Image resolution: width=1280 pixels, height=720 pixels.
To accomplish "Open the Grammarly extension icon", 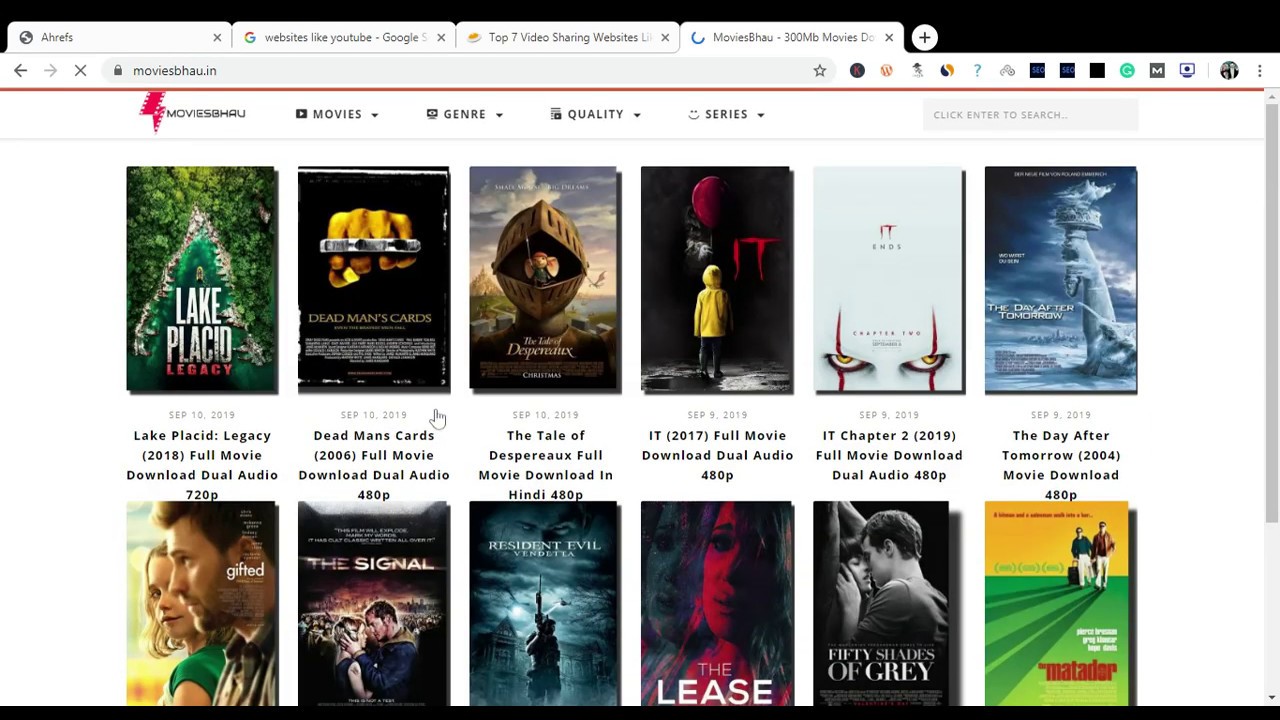I will [x=1127, y=70].
